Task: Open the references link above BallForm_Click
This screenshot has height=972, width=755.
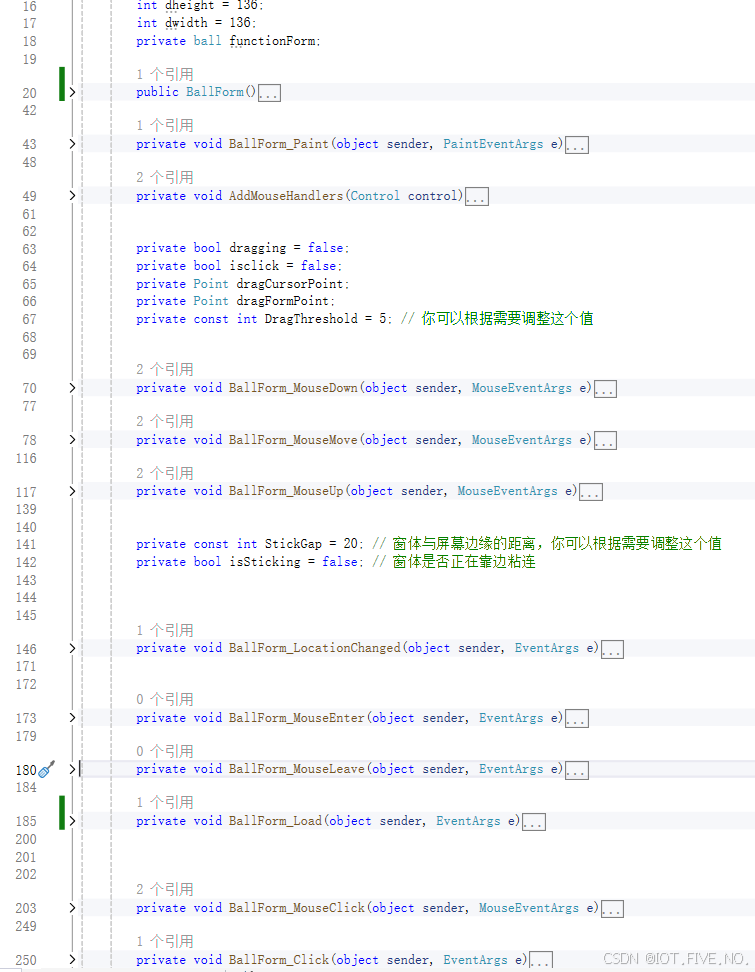Action: pos(165,942)
